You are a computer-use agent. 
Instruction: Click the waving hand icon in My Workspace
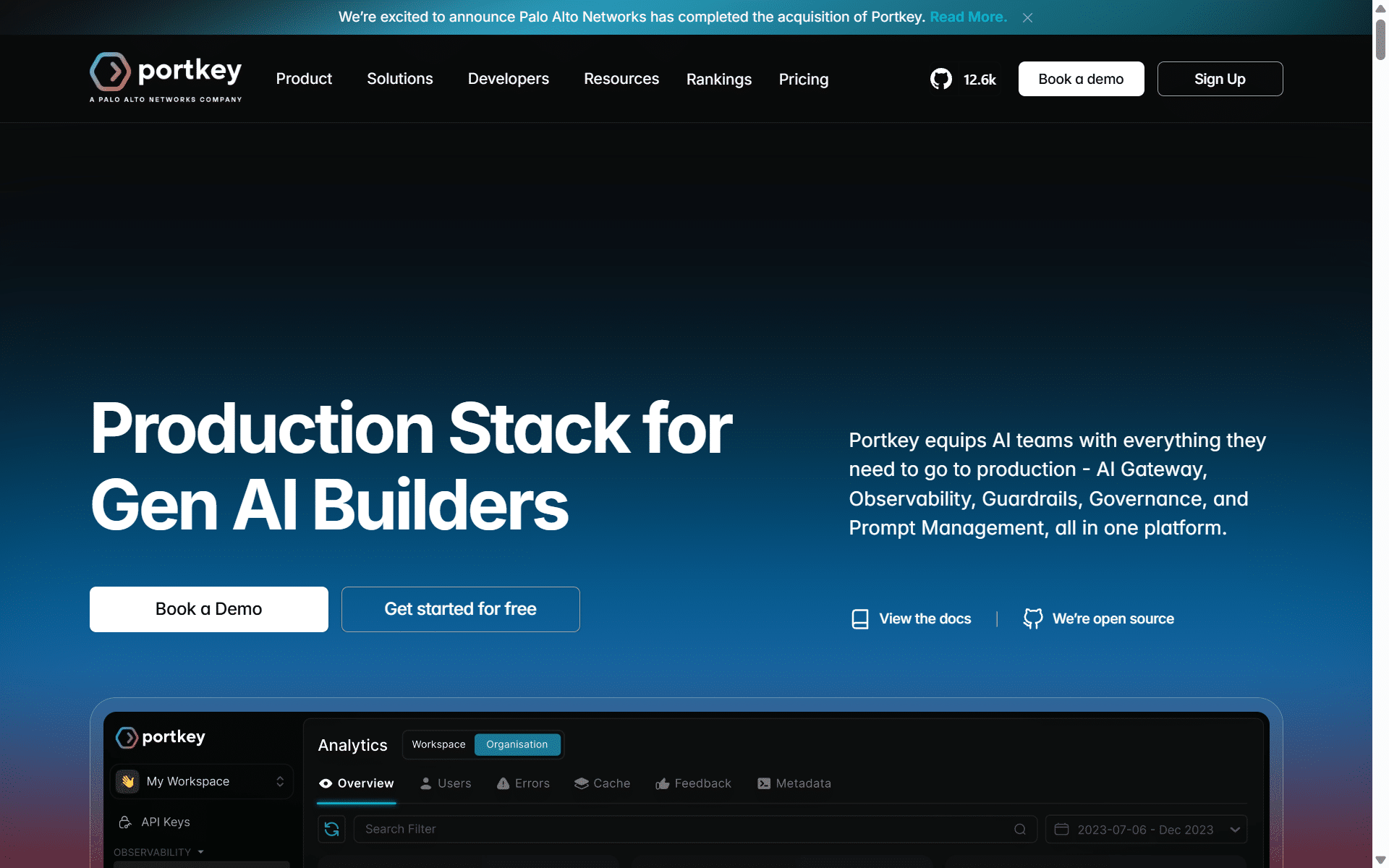[128, 781]
